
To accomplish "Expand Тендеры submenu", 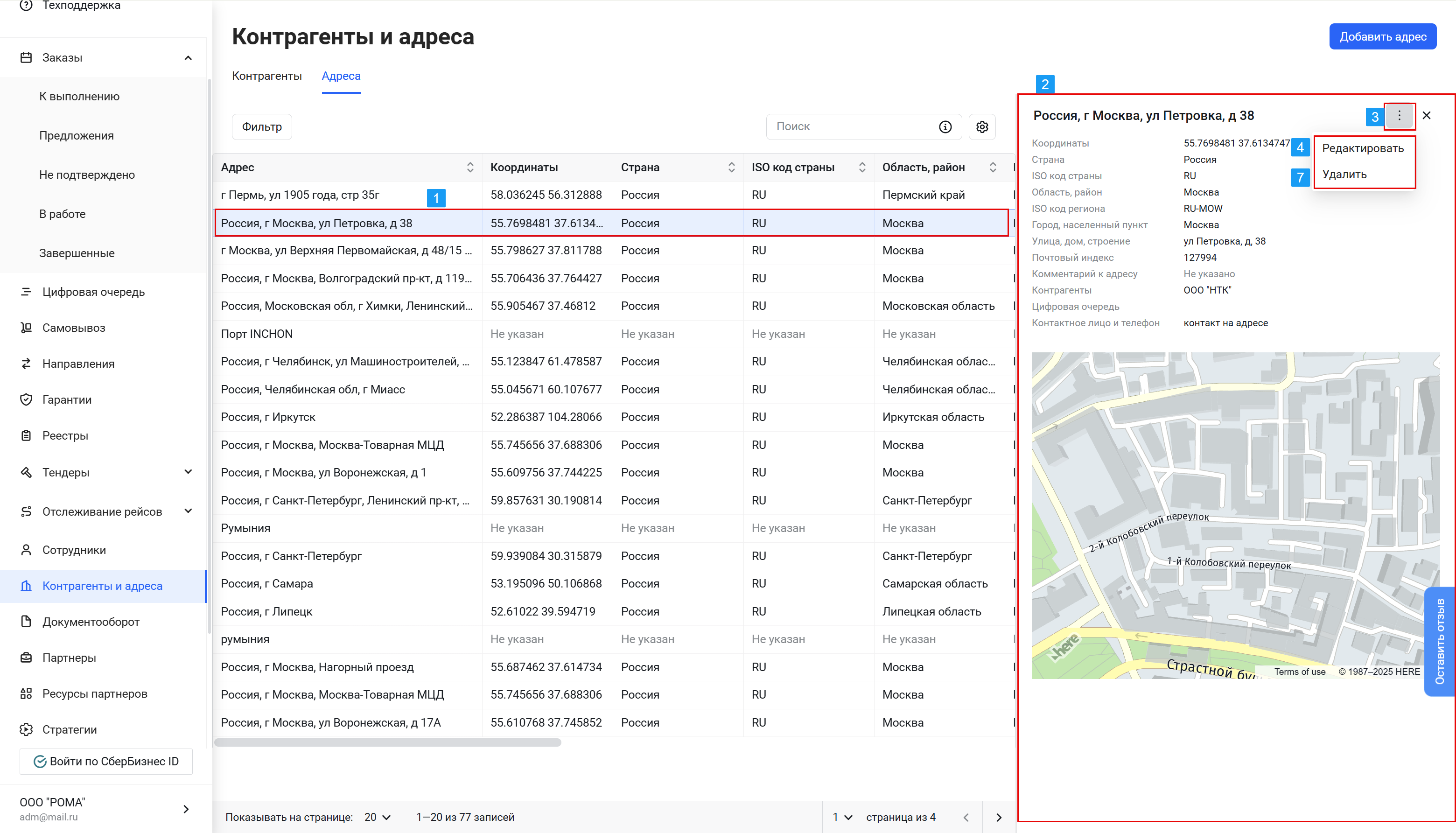I will coord(188,472).
